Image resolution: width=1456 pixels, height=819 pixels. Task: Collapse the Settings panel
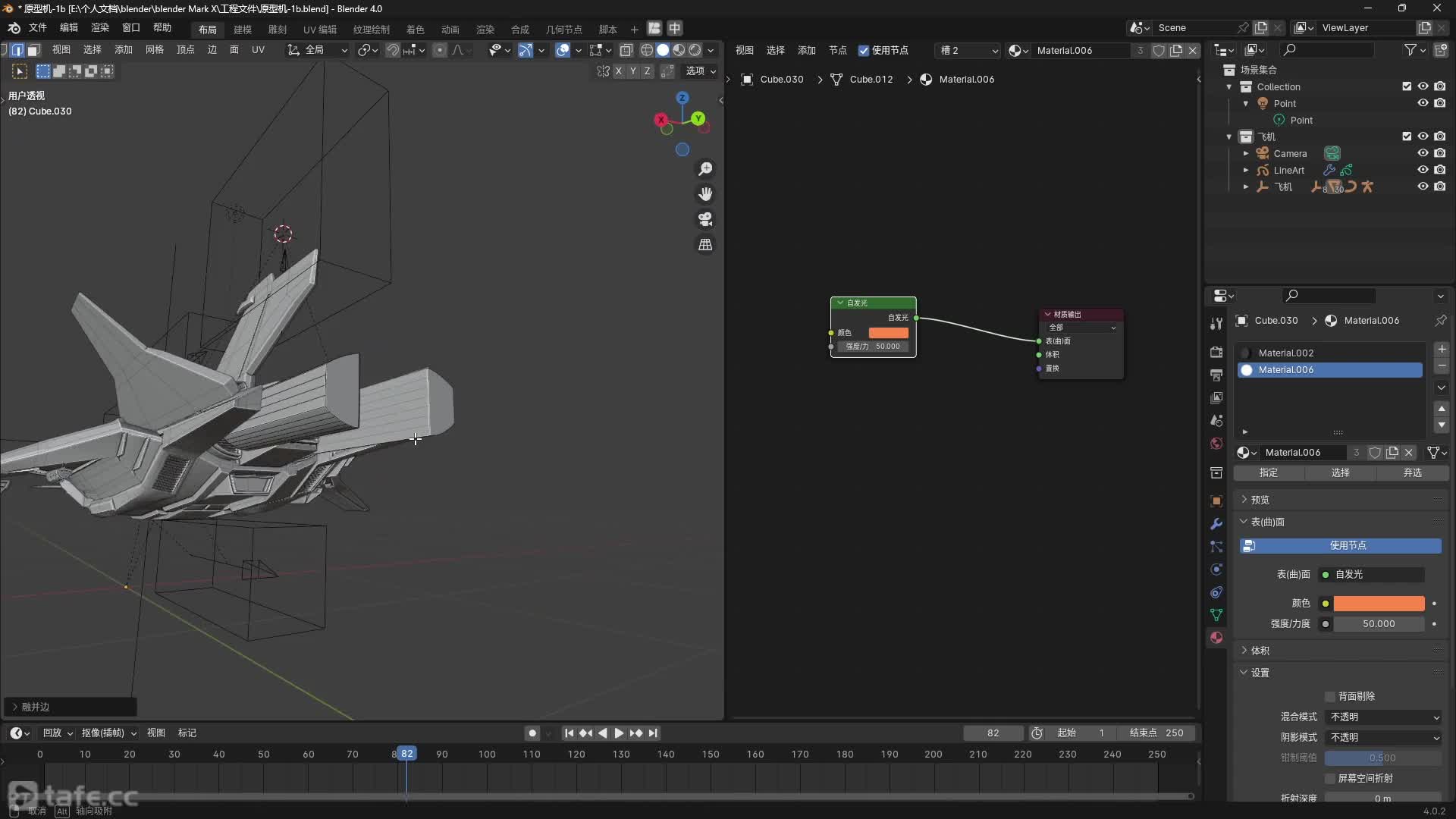coord(1260,673)
